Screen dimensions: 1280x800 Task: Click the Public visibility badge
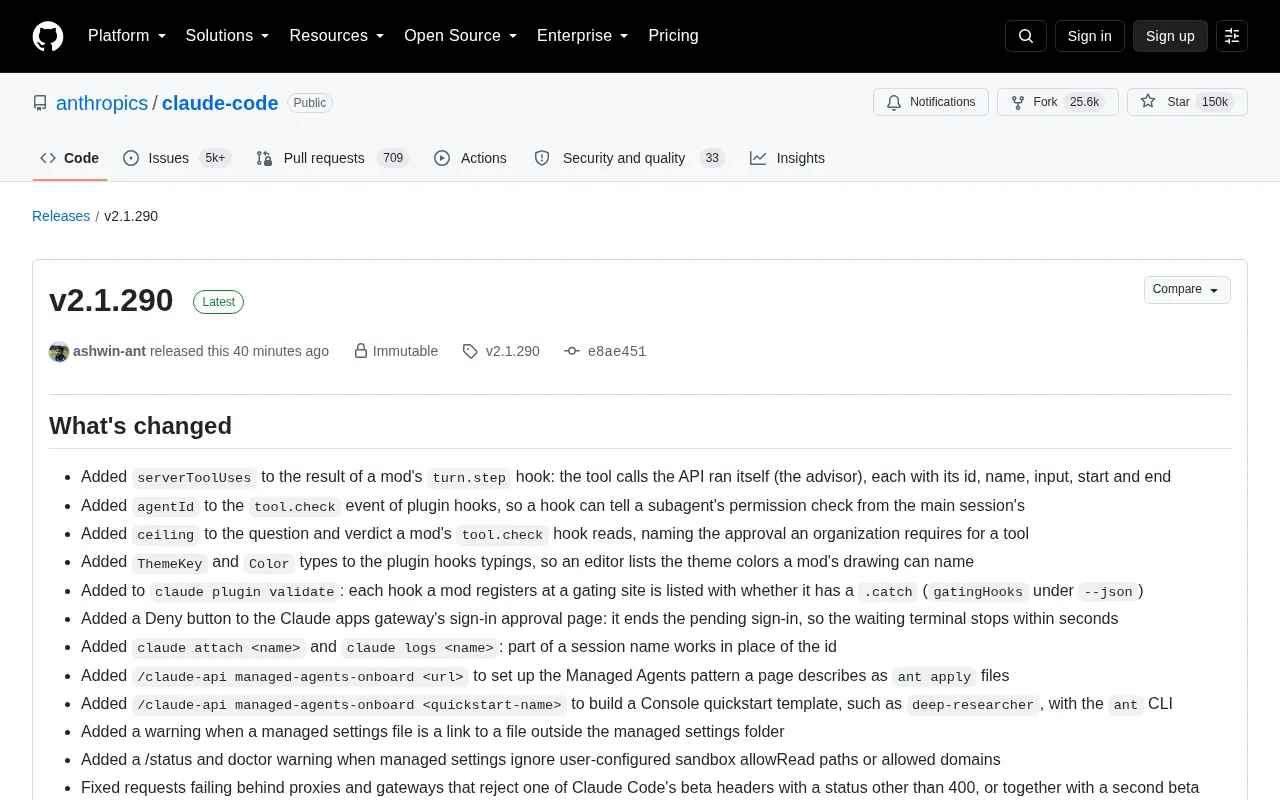(x=310, y=103)
